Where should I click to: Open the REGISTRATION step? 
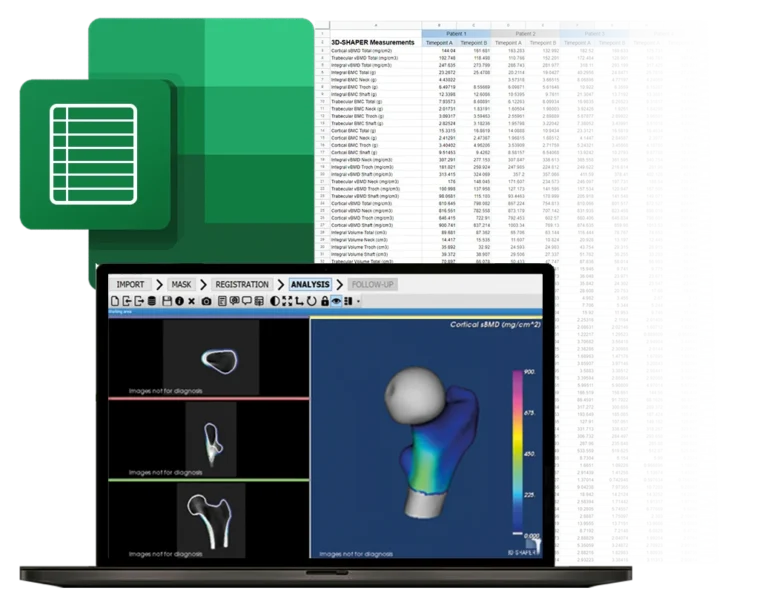click(x=242, y=284)
